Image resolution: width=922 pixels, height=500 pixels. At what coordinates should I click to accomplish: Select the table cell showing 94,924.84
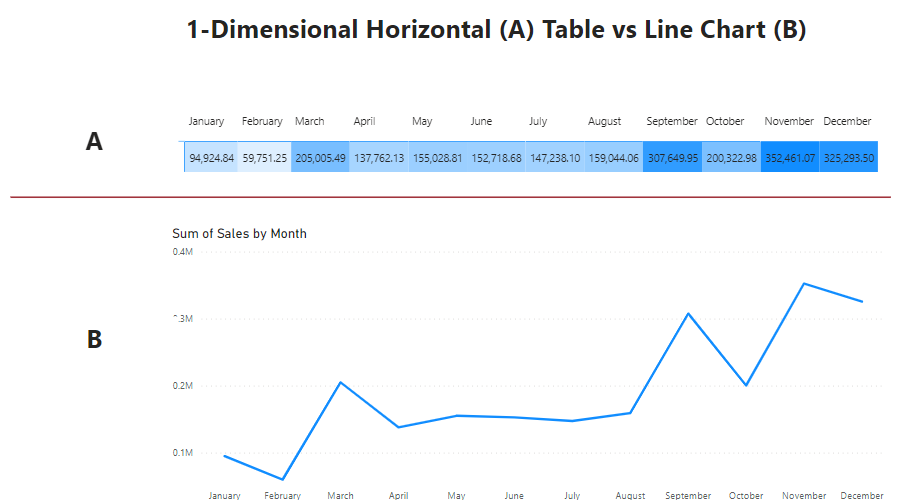coord(212,158)
